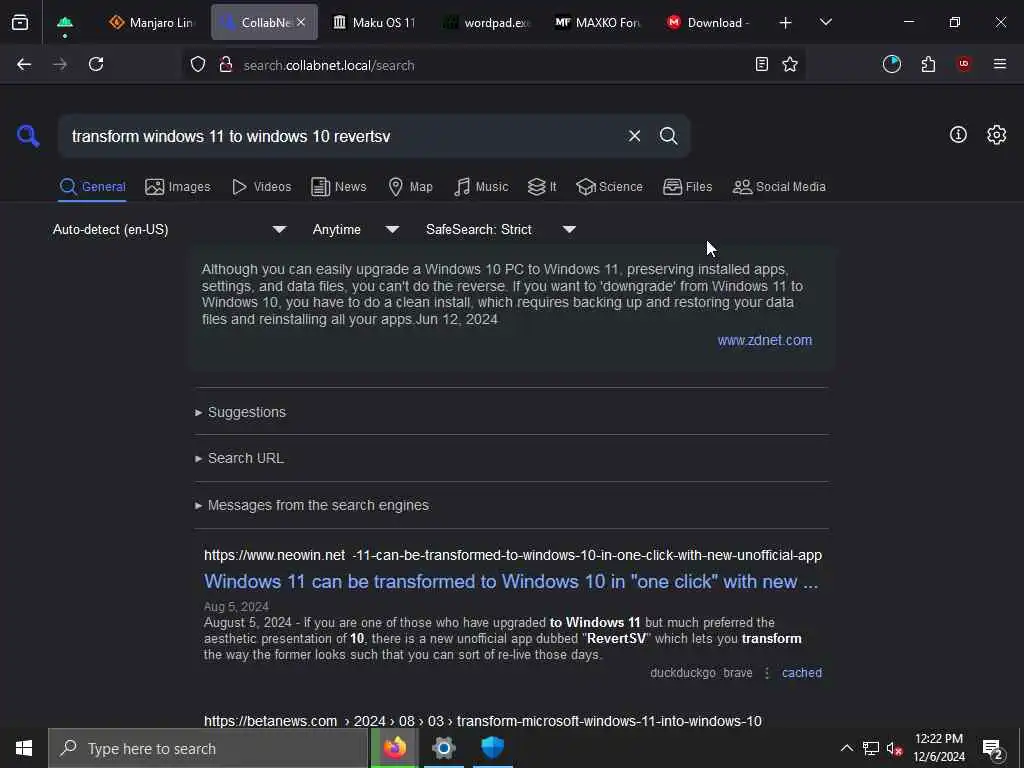
Task: Open Anytime time range dropdown
Action: tap(356, 229)
